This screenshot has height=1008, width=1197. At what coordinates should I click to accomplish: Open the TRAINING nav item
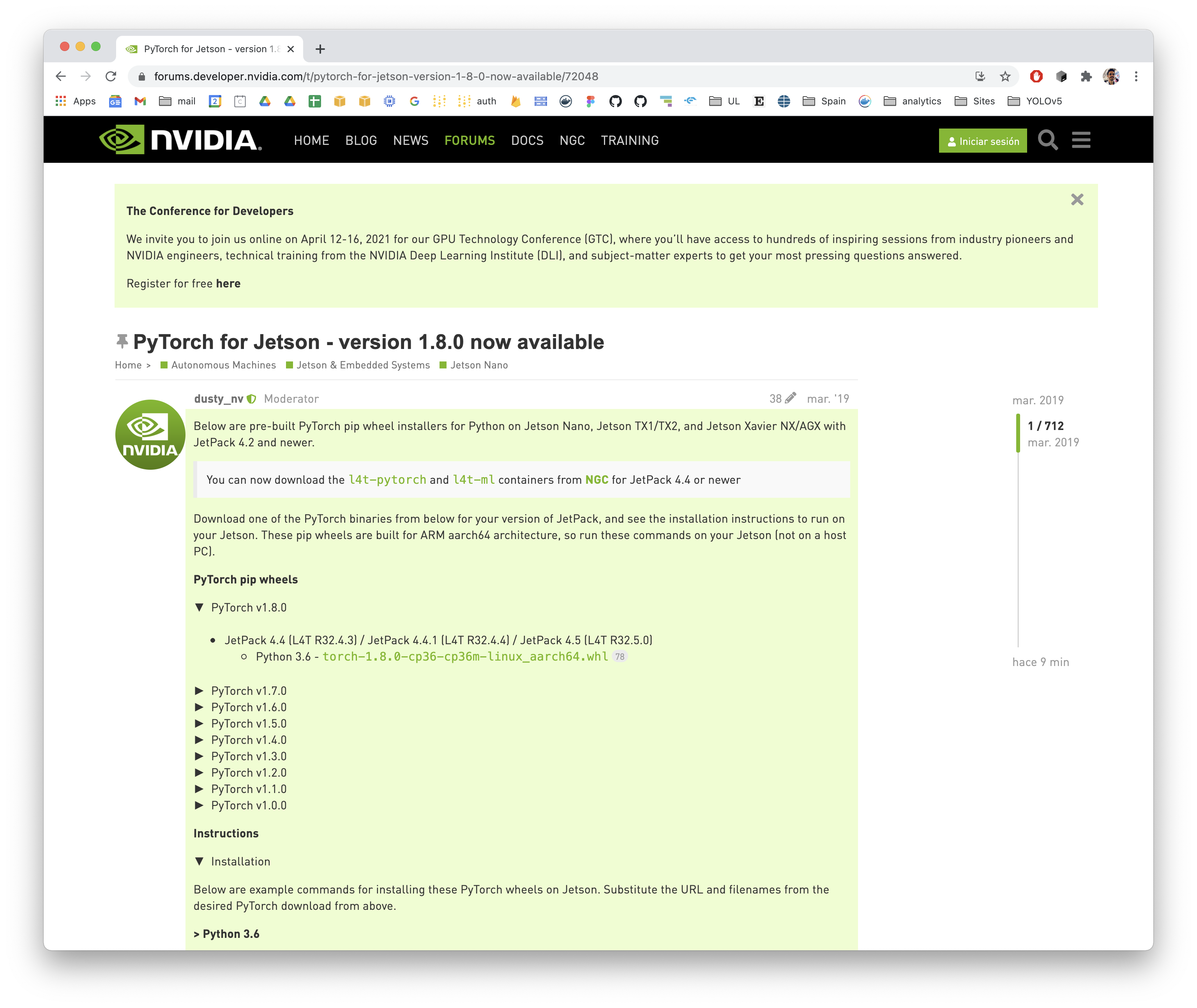click(x=630, y=141)
